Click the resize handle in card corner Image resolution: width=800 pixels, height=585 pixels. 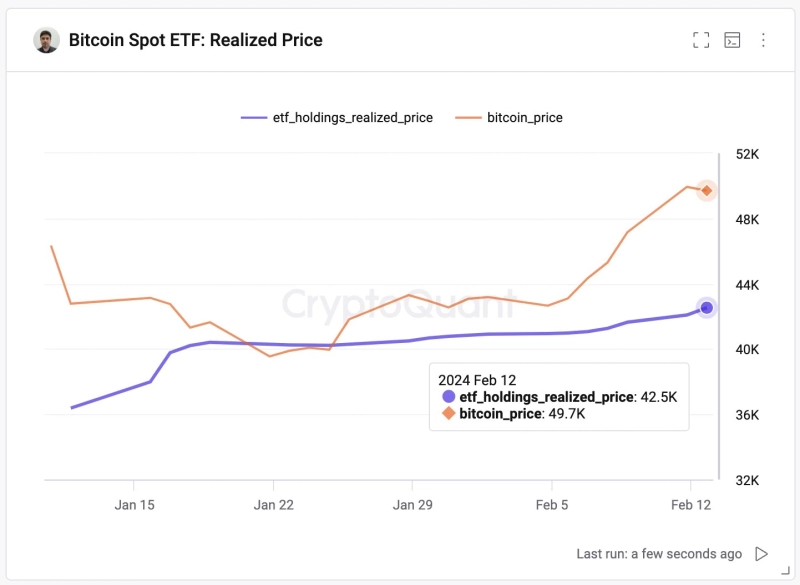click(784, 571)
